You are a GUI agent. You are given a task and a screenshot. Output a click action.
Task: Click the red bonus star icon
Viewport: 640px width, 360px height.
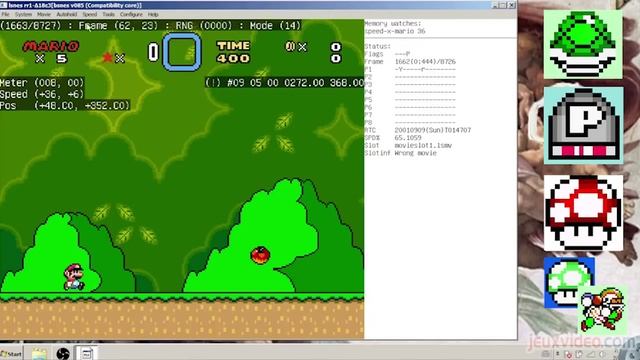(x=108, y=58)
